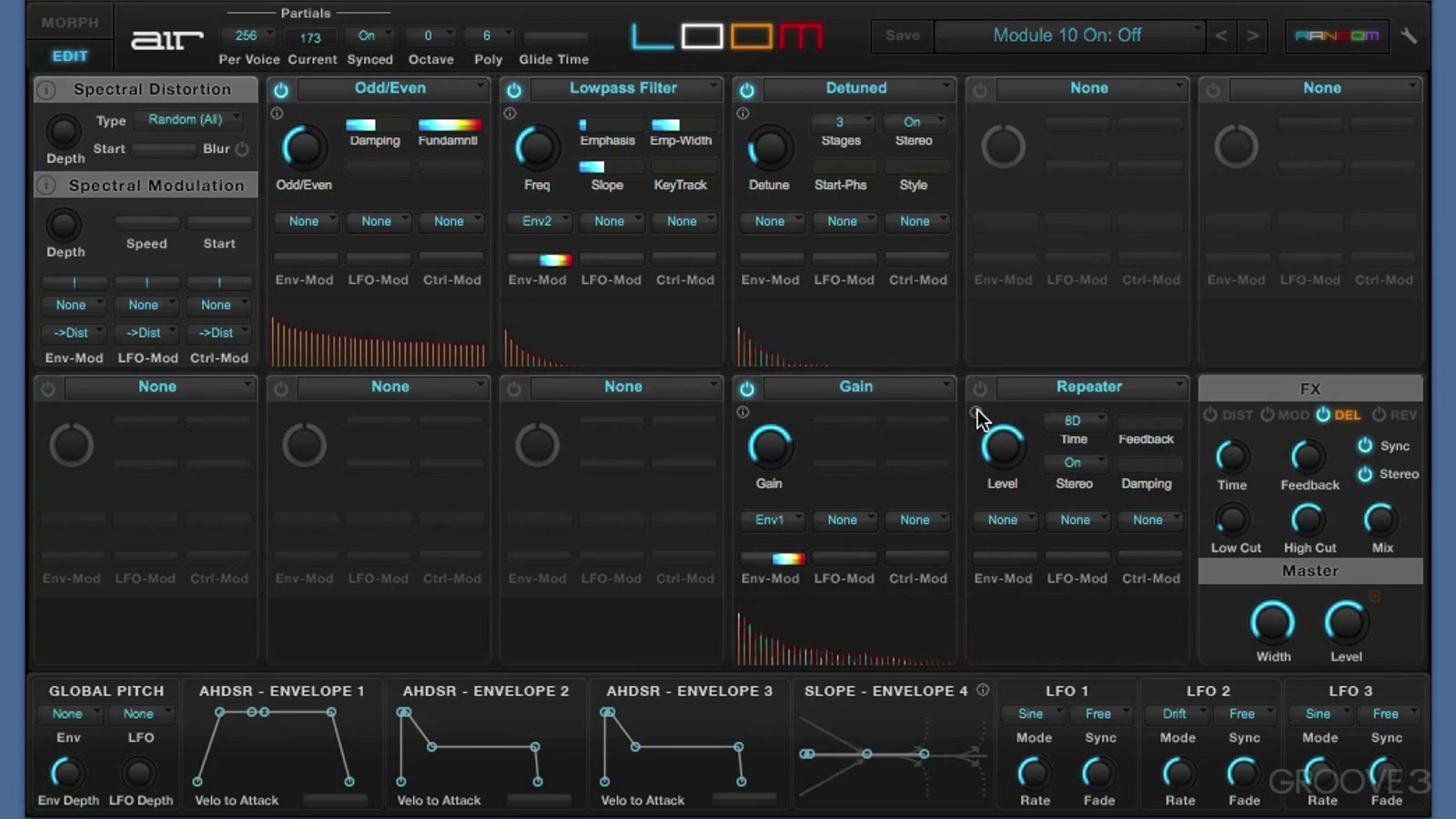Enable the DIST effect power icon
Image resolution: width=1456 pixels, height=819 pixels.
[x=1211, y=415]
